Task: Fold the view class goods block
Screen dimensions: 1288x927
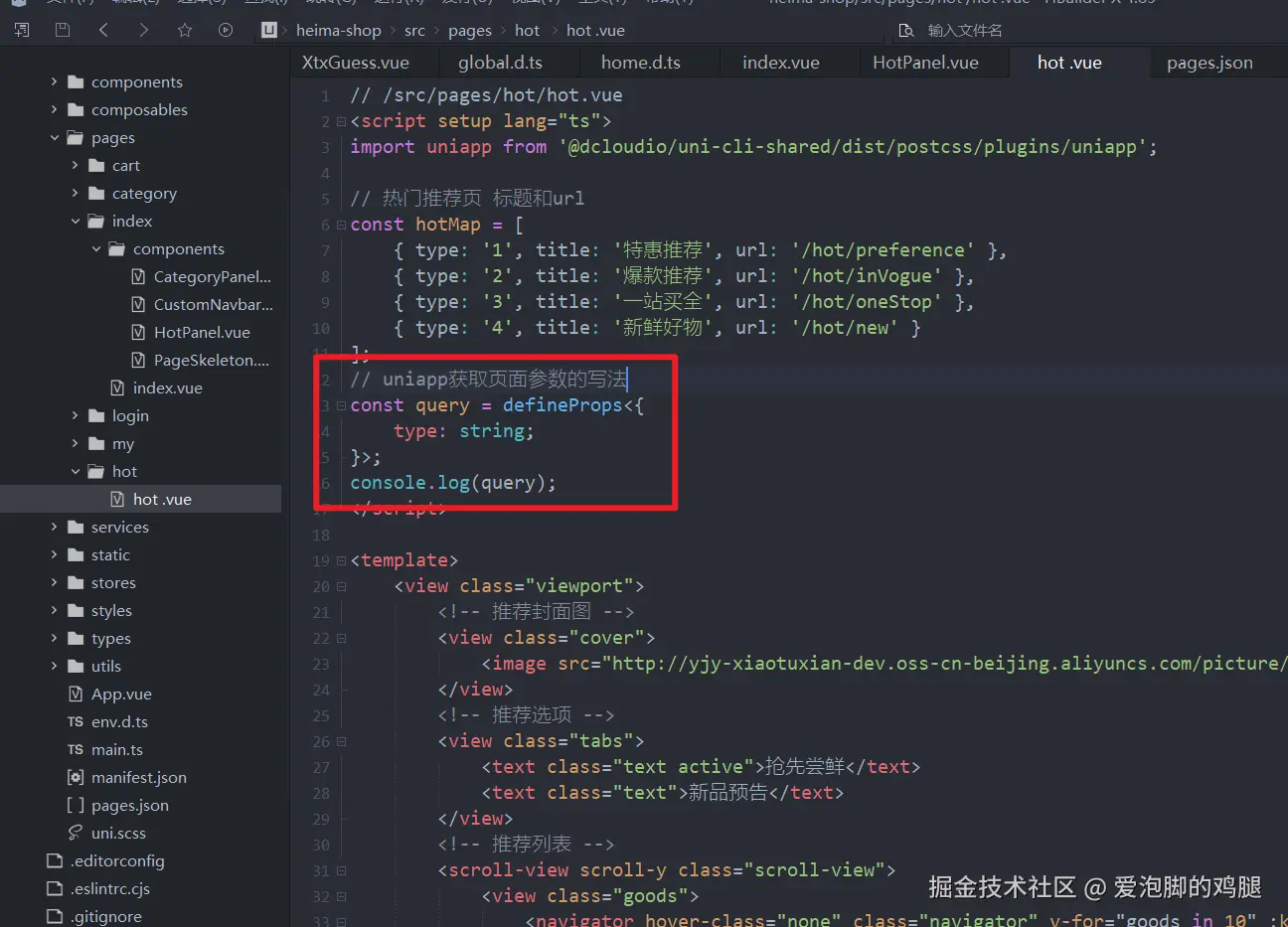Action: point(341,896)
